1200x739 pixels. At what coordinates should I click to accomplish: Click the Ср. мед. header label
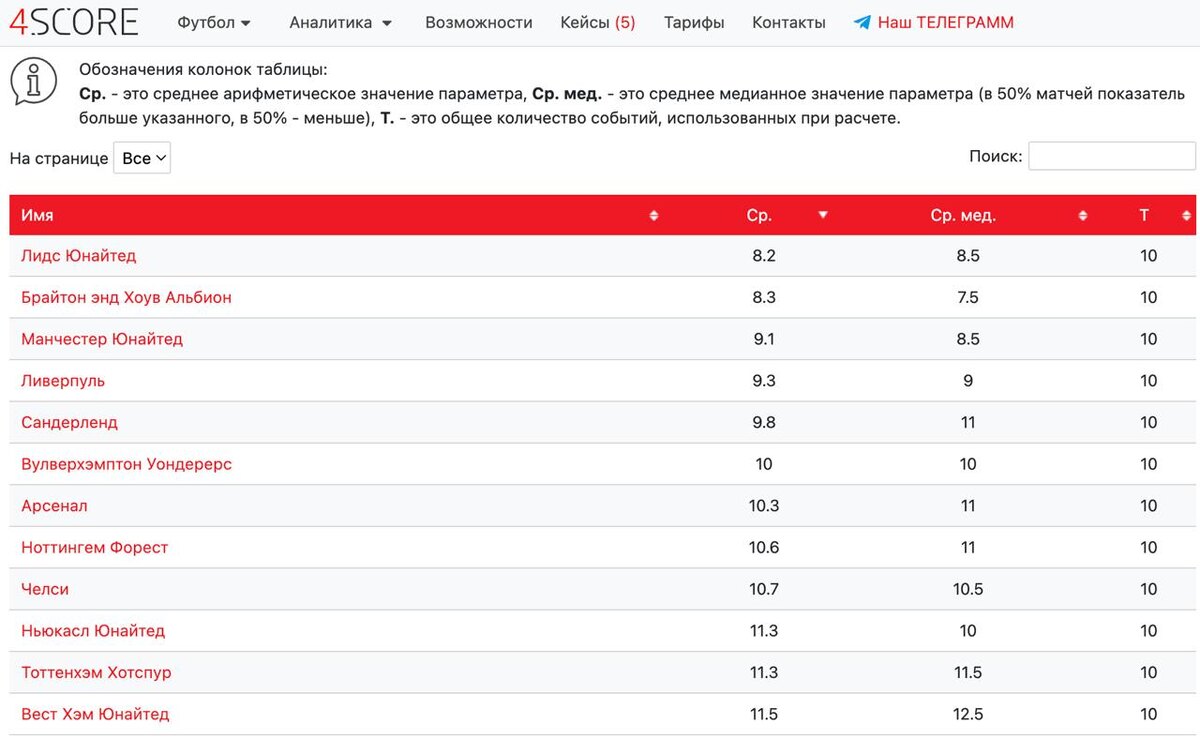tap(963, 215)
